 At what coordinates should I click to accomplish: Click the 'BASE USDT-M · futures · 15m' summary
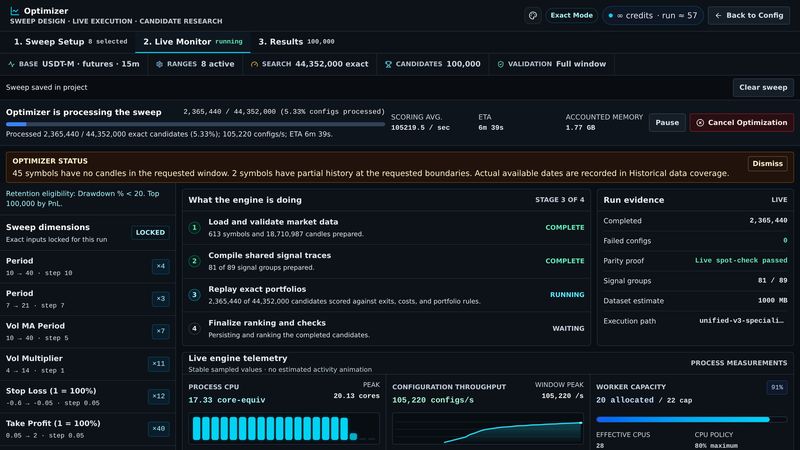[x=74, y=64]
